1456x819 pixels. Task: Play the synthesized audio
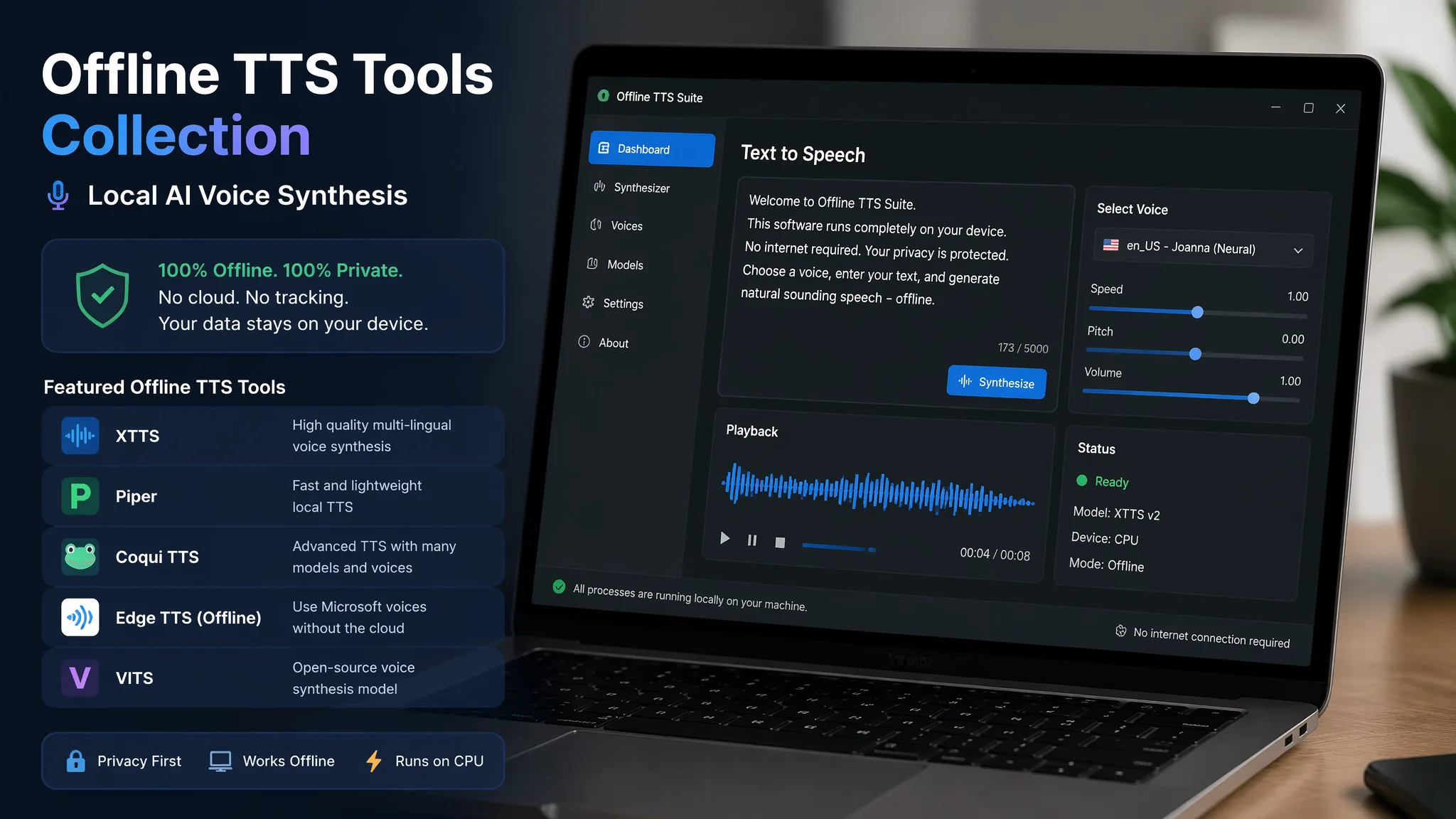coord(724,538)
